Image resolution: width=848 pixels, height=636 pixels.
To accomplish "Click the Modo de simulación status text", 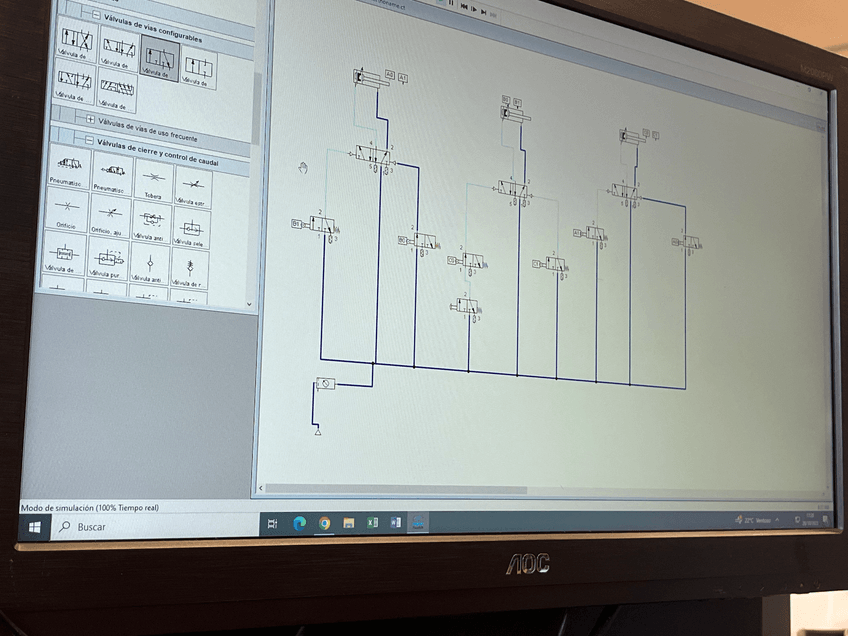I will click(90, 507).
